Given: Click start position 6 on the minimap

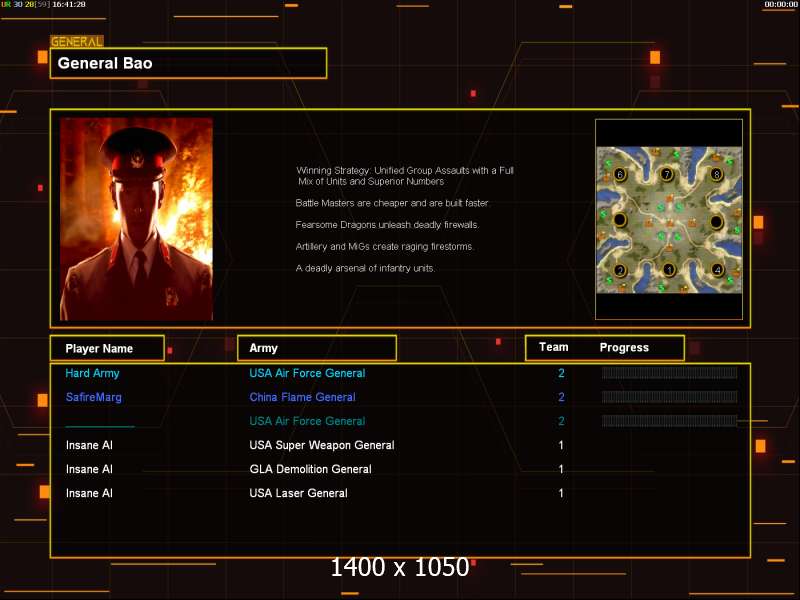Looking at the screenshot, I should click(620, 174).
